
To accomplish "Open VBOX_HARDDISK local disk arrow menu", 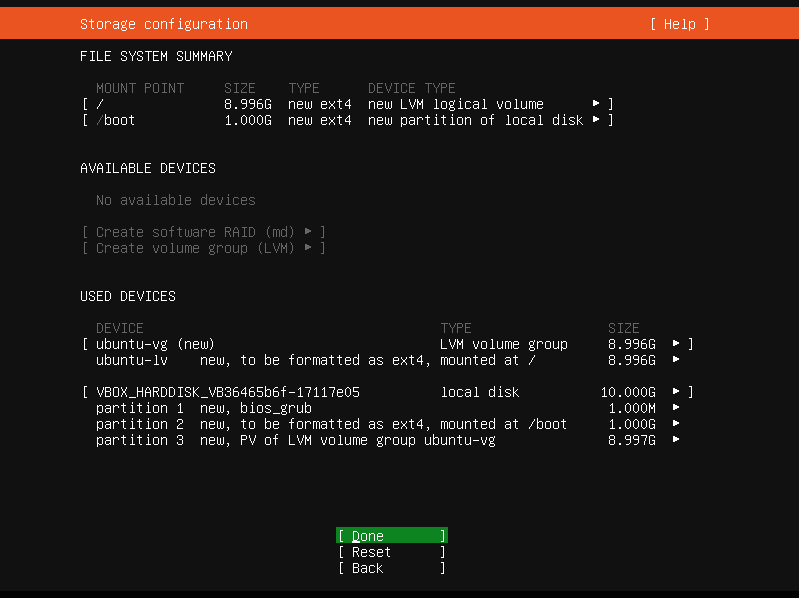I will coord(676,392).
